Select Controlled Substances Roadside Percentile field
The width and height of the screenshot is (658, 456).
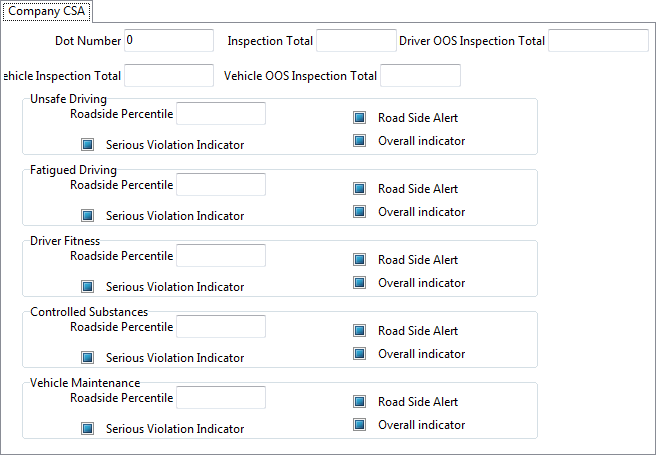[221, 327]
